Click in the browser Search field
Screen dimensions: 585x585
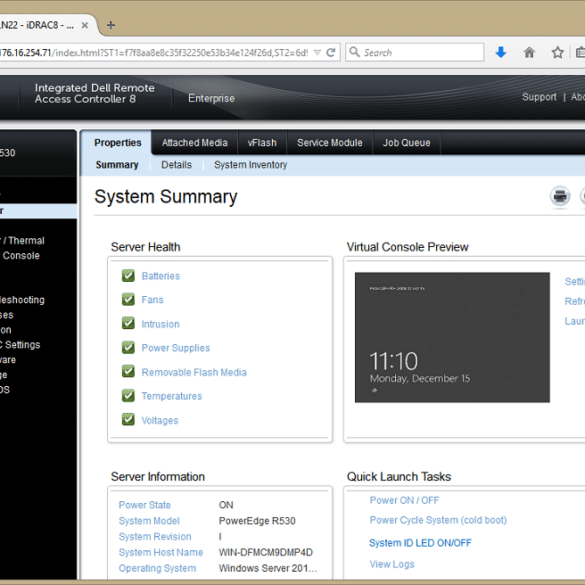pyautogui.click(x=414, y=52)
